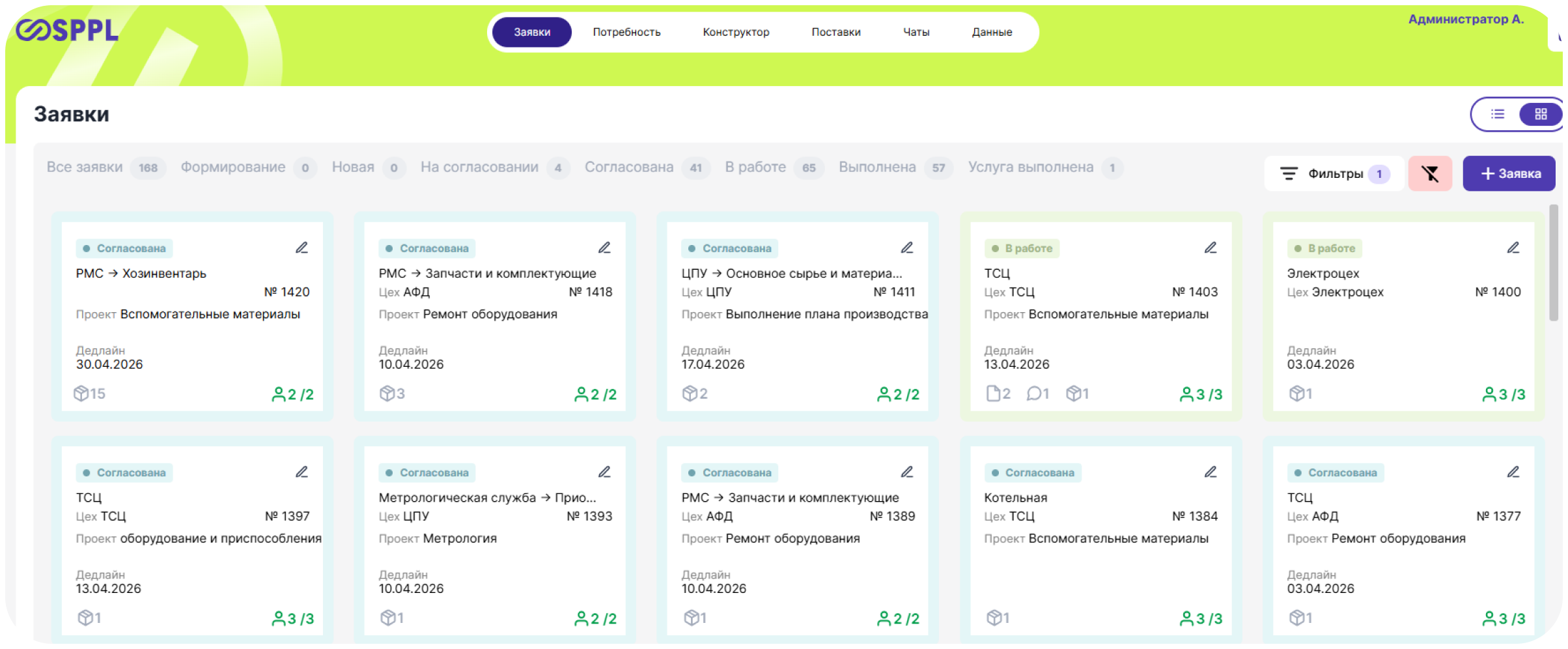
Task: Open Администратор А. user menu
Action: point(1466,20)
